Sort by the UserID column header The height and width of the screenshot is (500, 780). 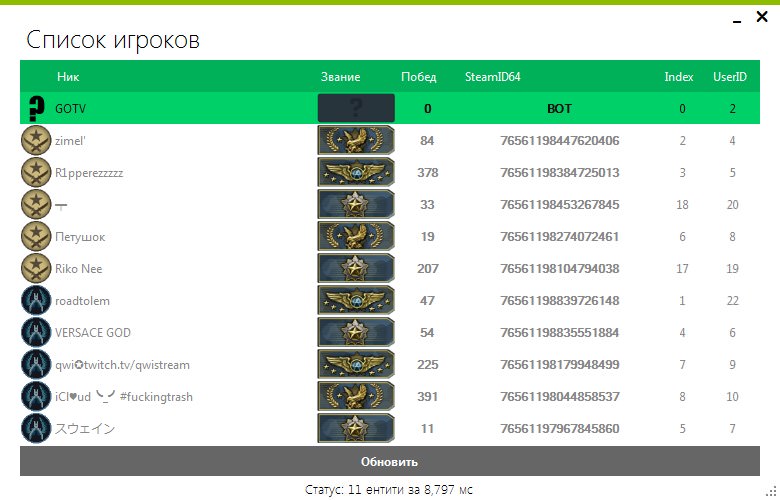pos(730,77)
